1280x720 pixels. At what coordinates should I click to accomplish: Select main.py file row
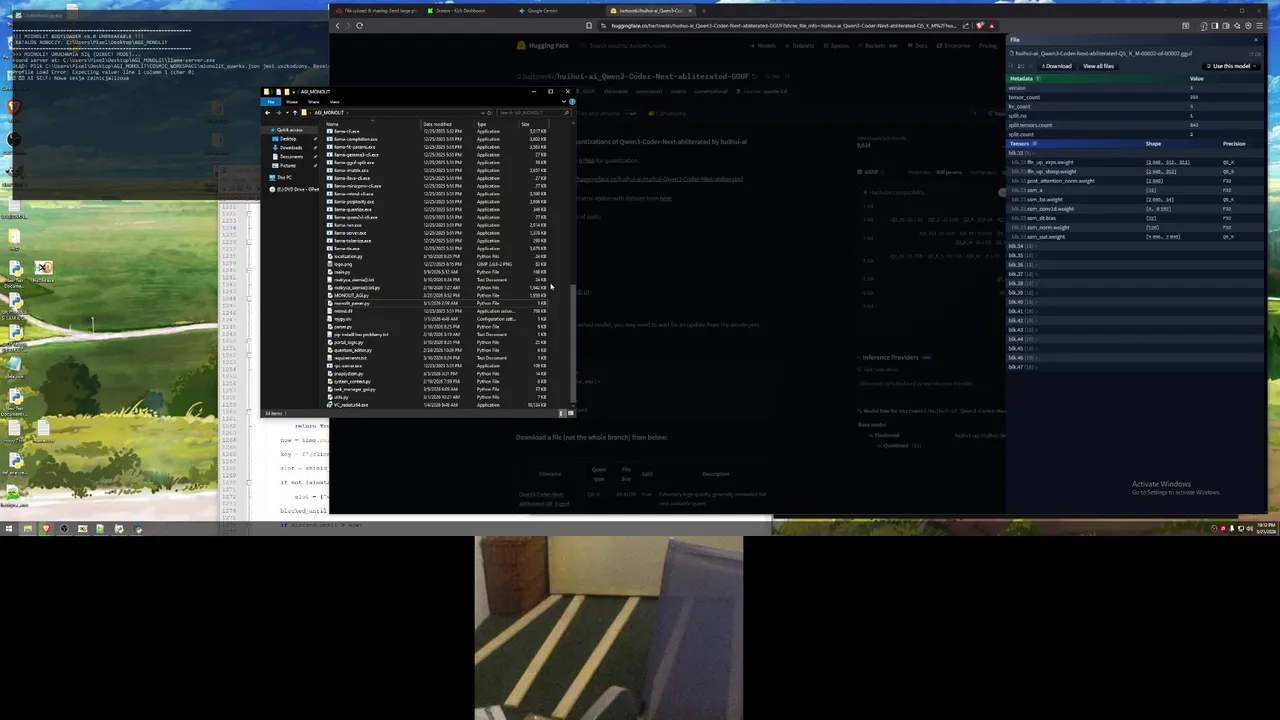click(x=436, y=272)
